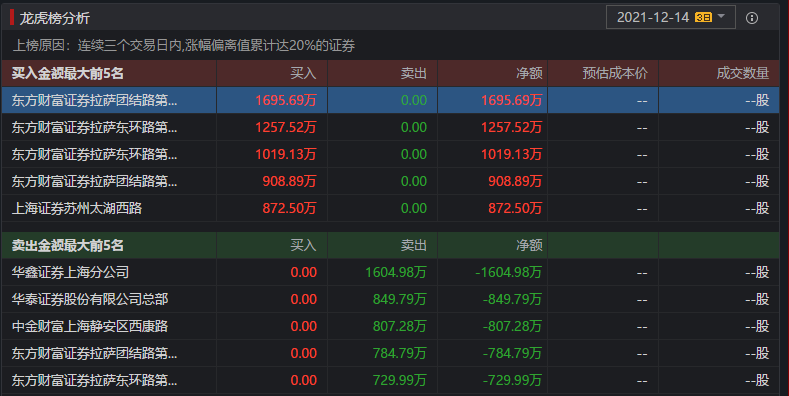789x396 pixels.
Task: Click 卖出 header in the 买入金额最大前5名 section
Action: pyautogui.click(x=414, y=73)
